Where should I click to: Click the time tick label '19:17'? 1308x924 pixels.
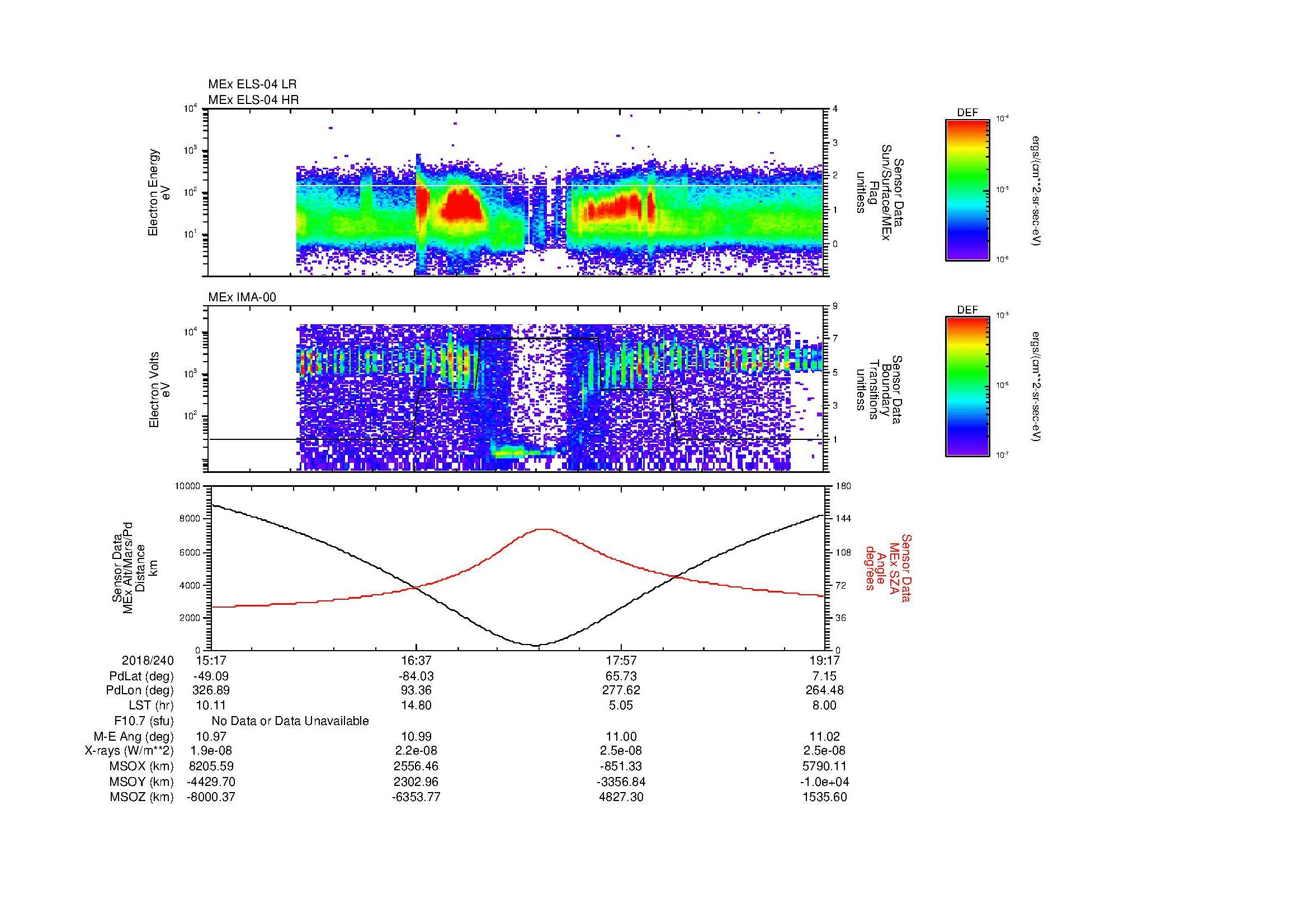coord(824,660)
